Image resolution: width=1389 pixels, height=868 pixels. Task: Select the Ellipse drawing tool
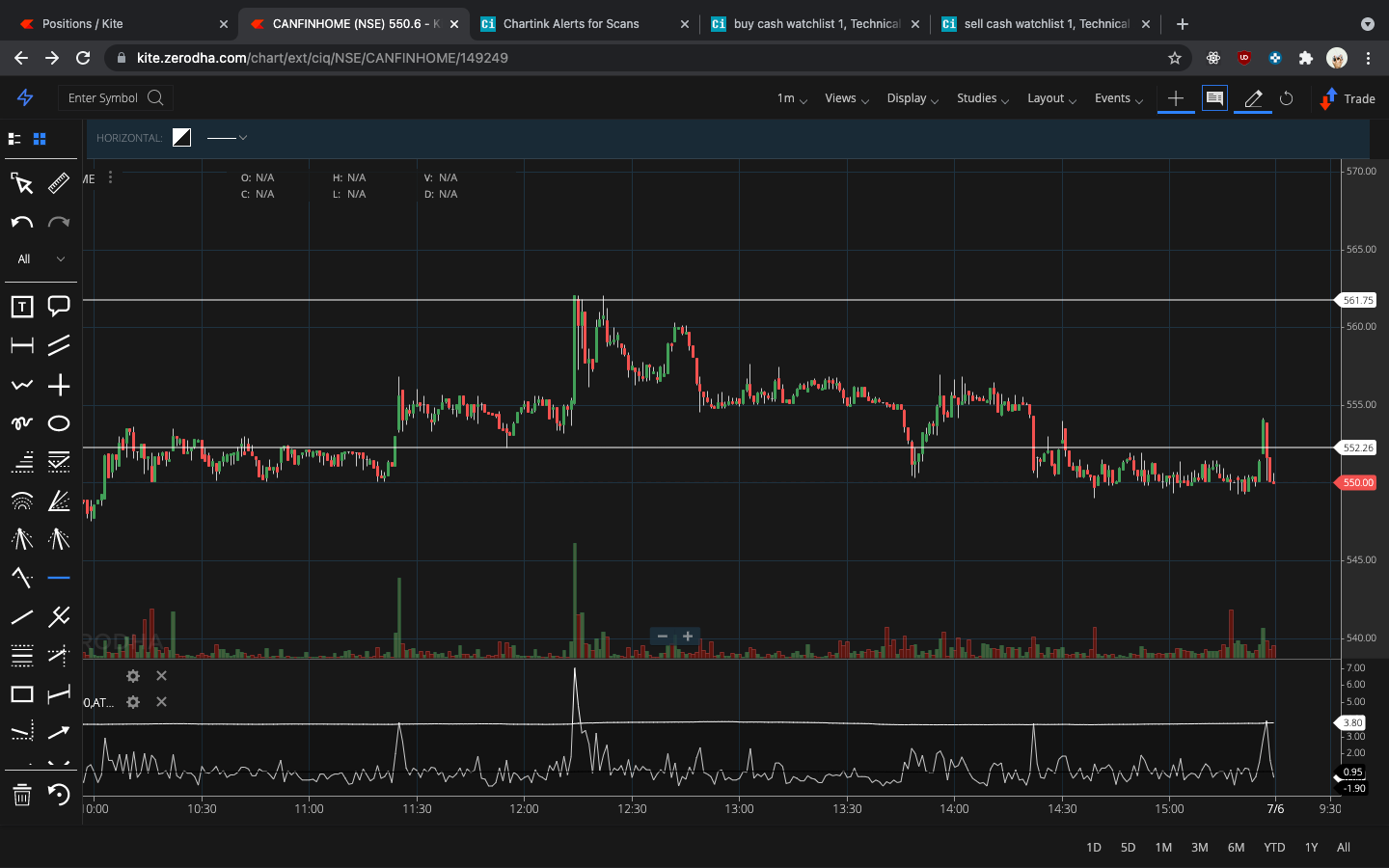pos(58,422)
